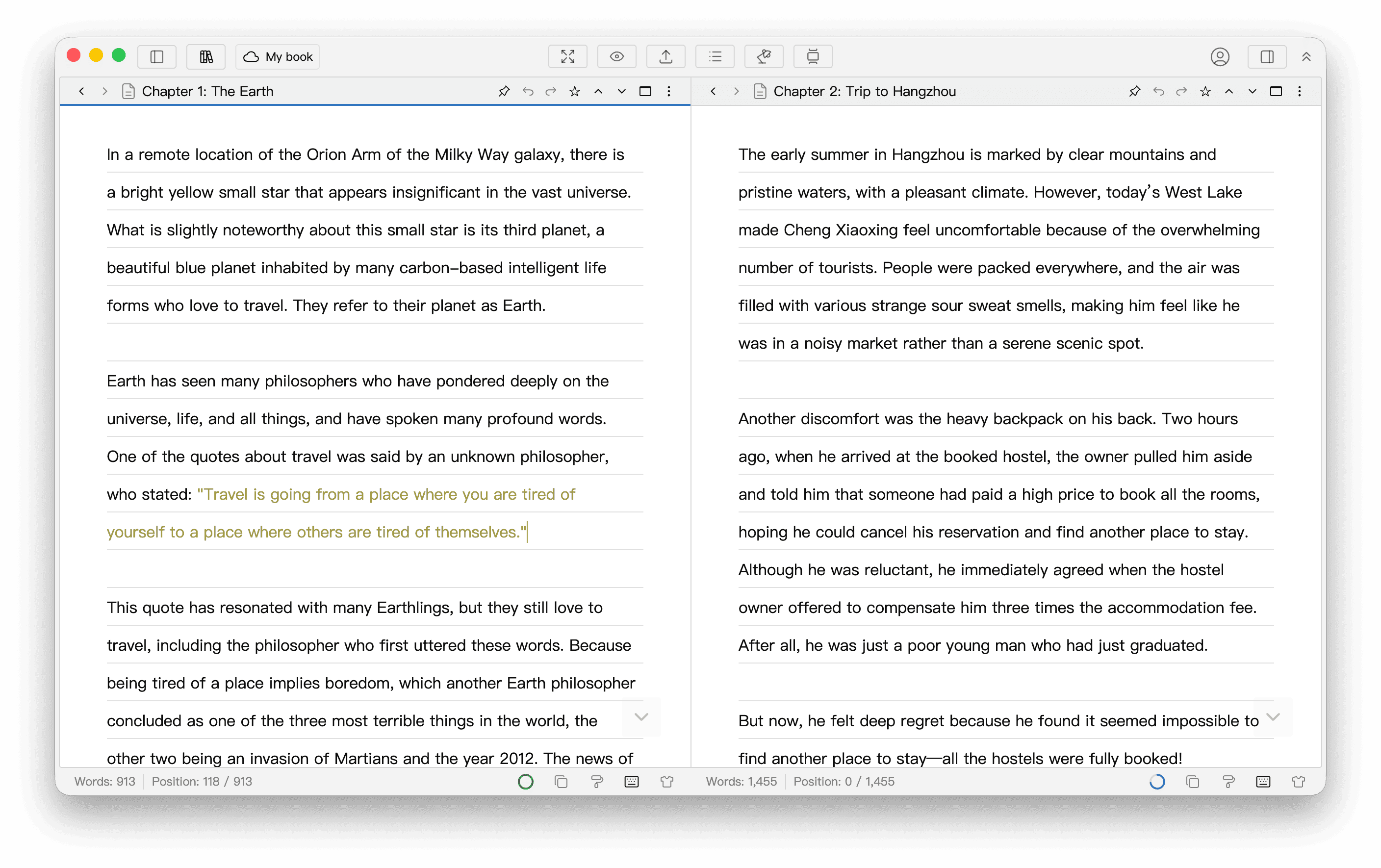Image resolution: width=1381 pixels, height=868 pixels.
Task: Click the green progress circle in Chapter 1
Action: (x=525, y=781)
